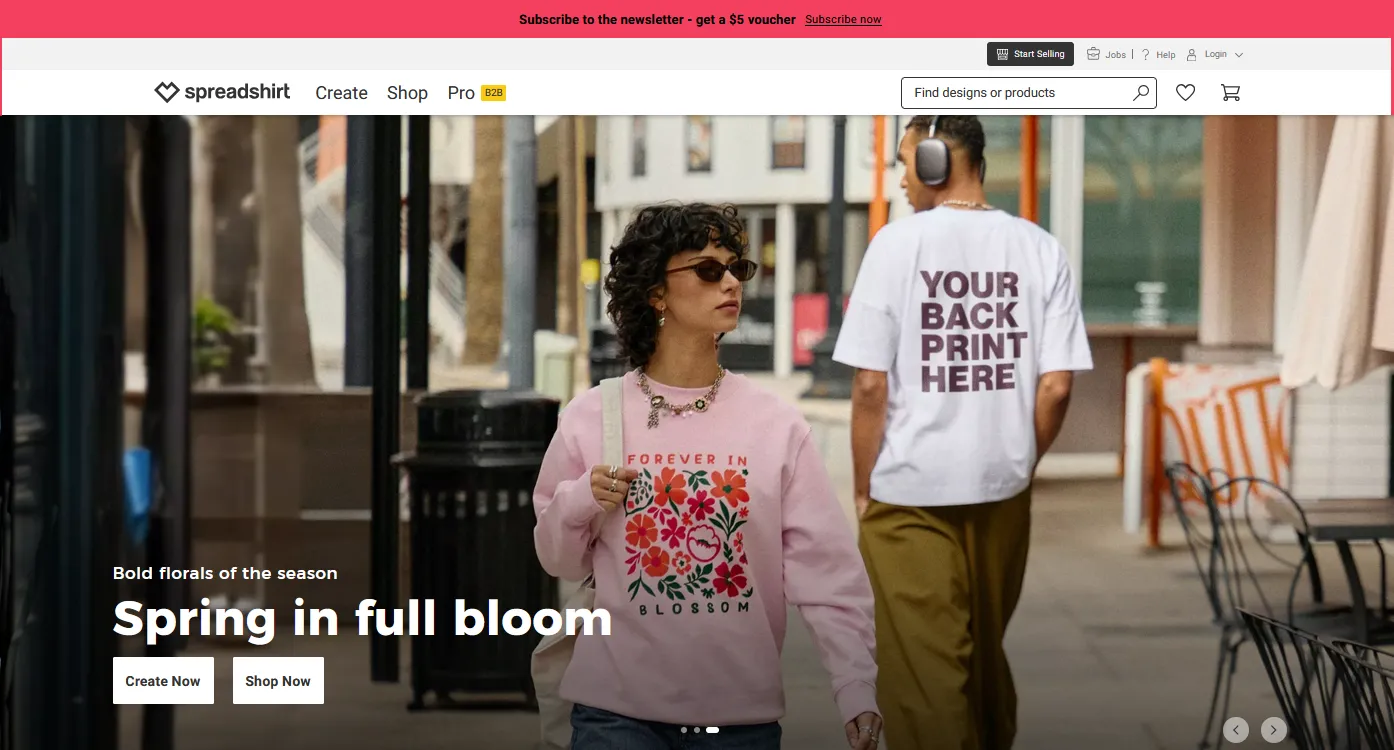Follow the Subscribe now voucher link
This screenshot has height=750, width=1394.
pos(843,19)
